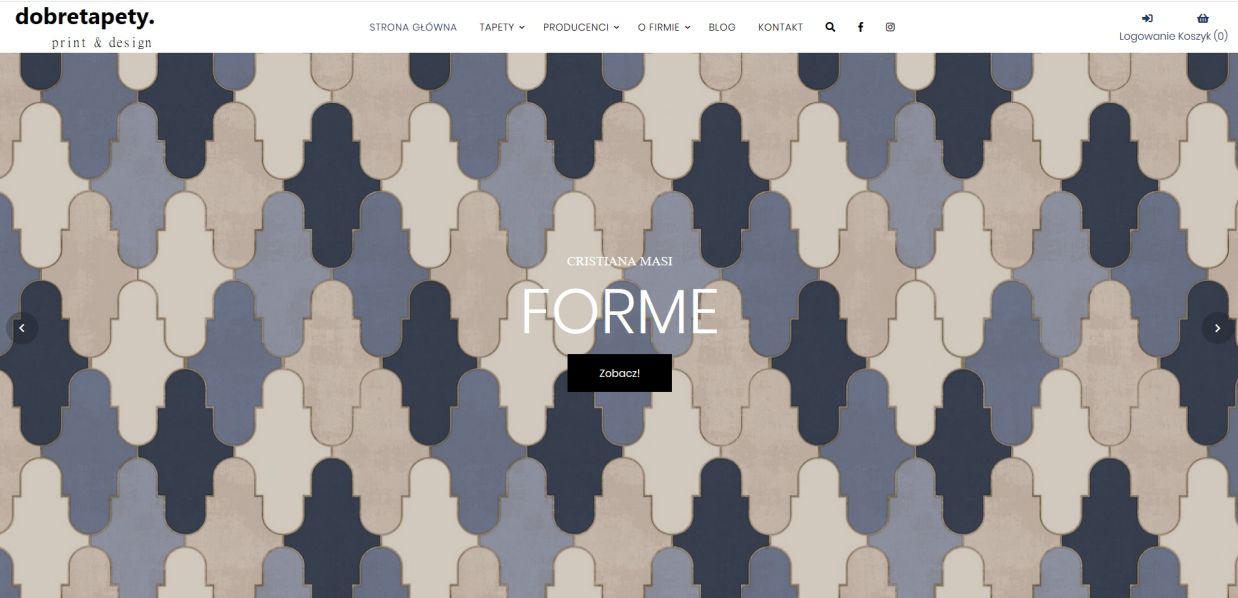Go to previous slide arrow
Screen dimensions: 1238x598
(22, 328)
